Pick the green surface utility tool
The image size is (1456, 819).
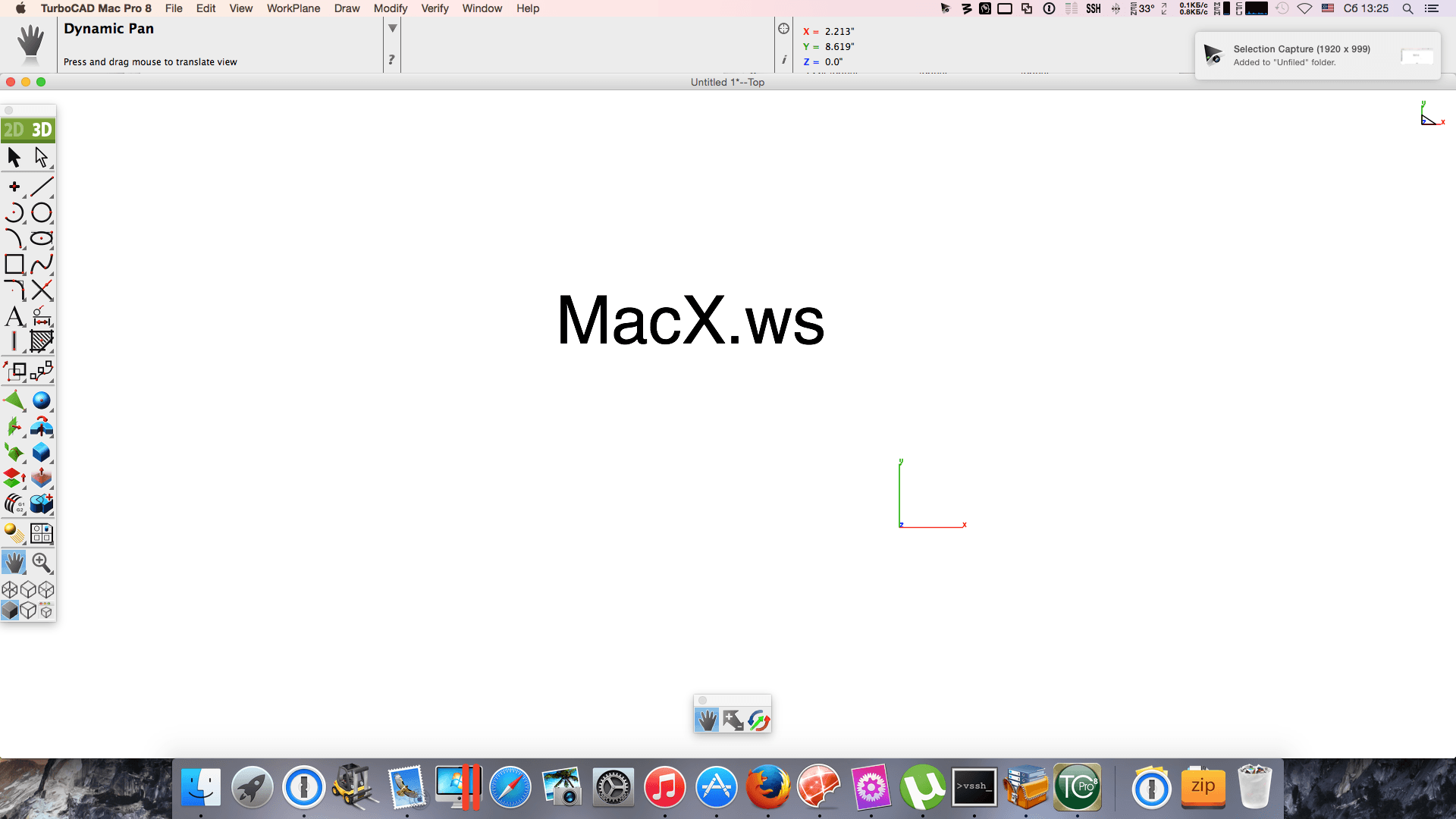click(14, 453)
